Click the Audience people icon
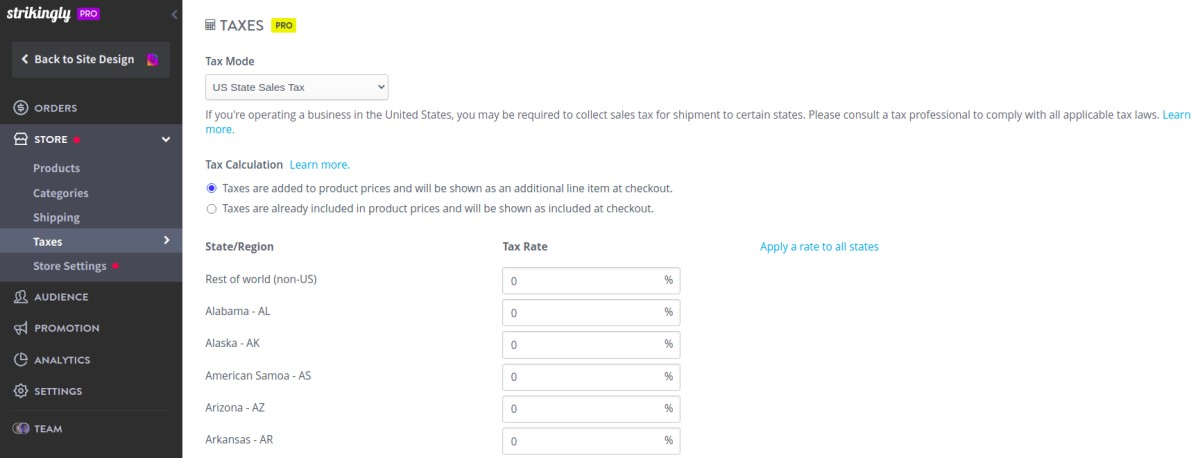1200x458 pixels. pyautogui.click(x=20, y=297)
